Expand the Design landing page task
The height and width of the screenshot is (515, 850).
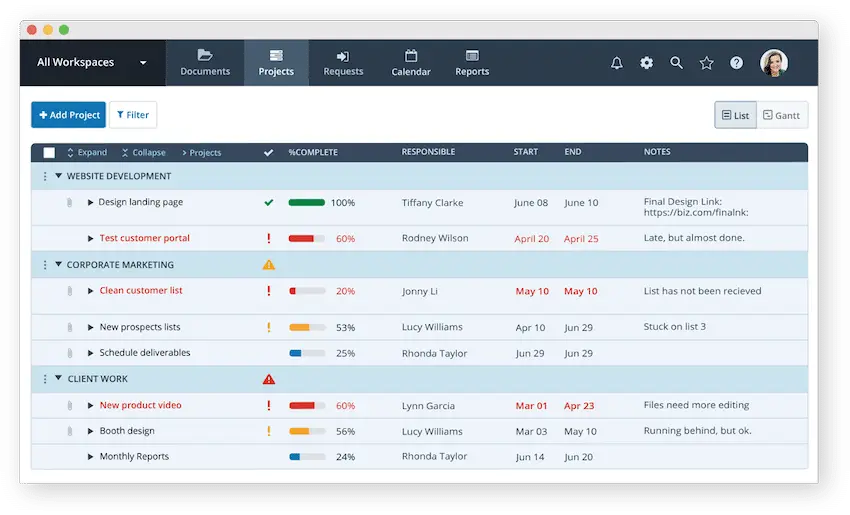click(x=91, y=203)
